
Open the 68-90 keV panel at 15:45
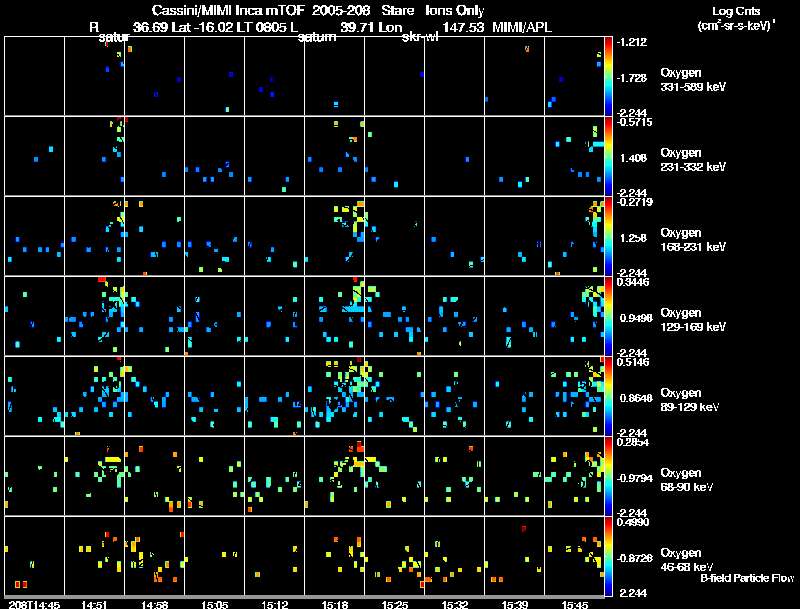574,476
